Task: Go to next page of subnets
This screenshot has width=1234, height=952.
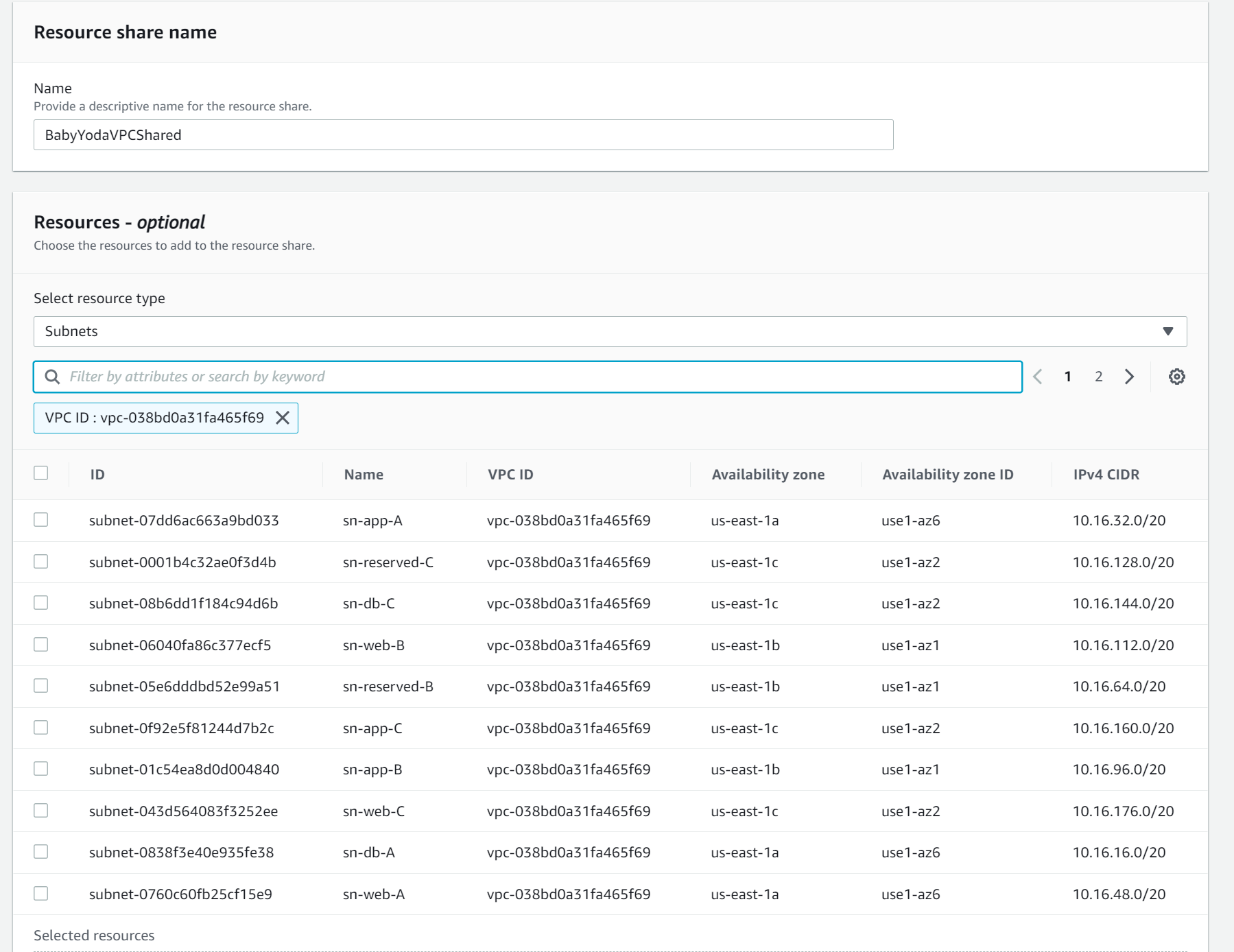Action: tap(1129, 377)
